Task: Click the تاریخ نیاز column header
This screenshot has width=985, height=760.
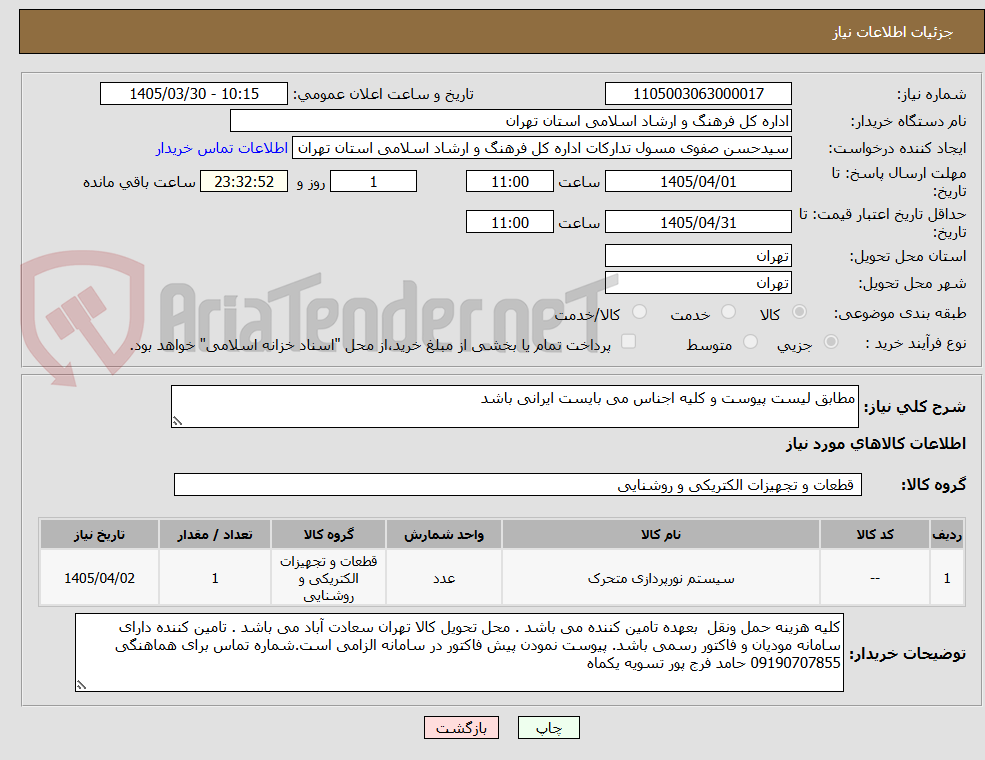Action: [x=99, y=535]
